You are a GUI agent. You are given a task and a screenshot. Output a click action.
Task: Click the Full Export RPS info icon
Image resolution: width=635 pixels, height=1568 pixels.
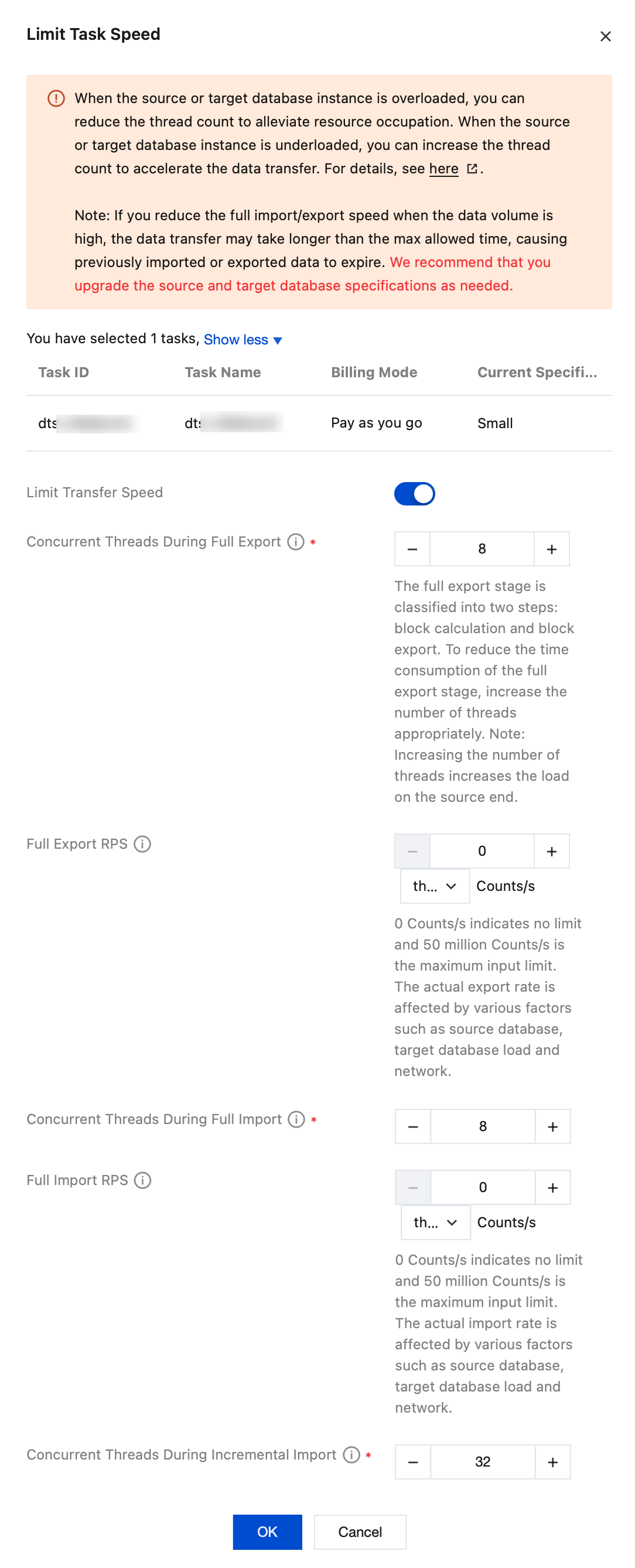click(x=142, y=844)
